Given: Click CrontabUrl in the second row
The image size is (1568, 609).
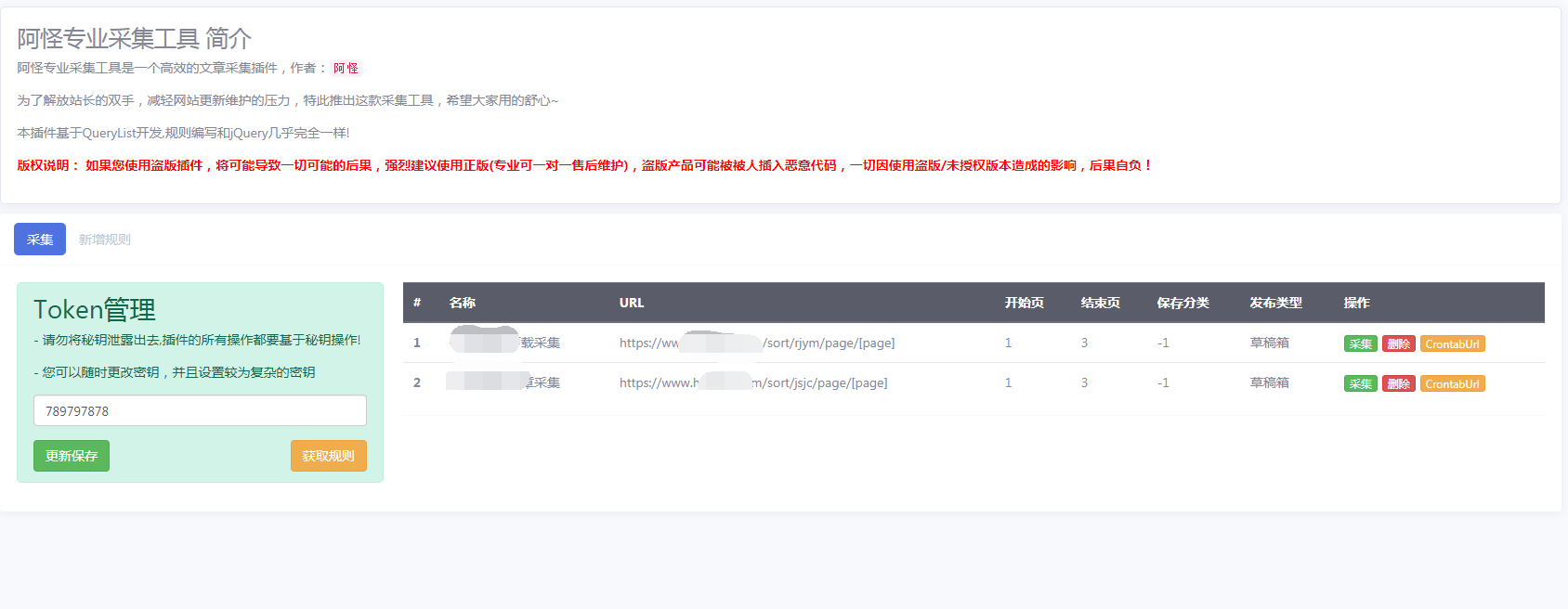Looking at the screenshot, I should coord(1452,384).
